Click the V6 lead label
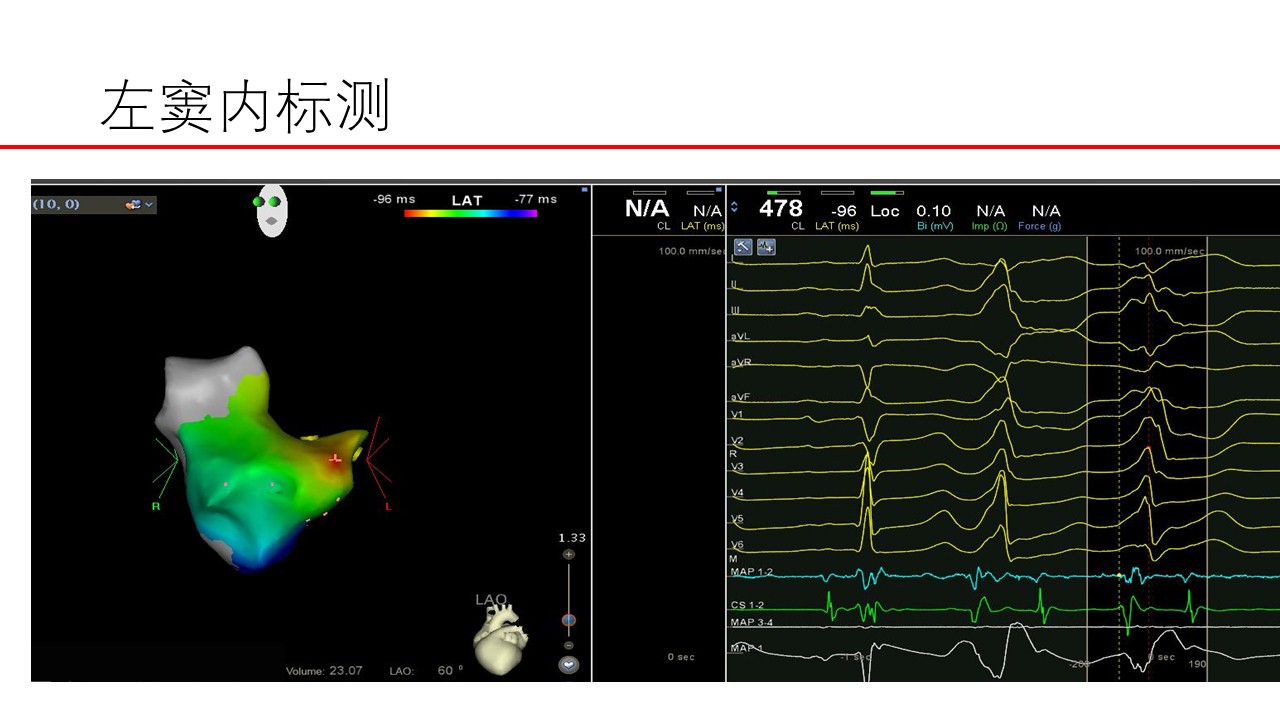Viewport: 1280px width, 720px height. (737, 545)
